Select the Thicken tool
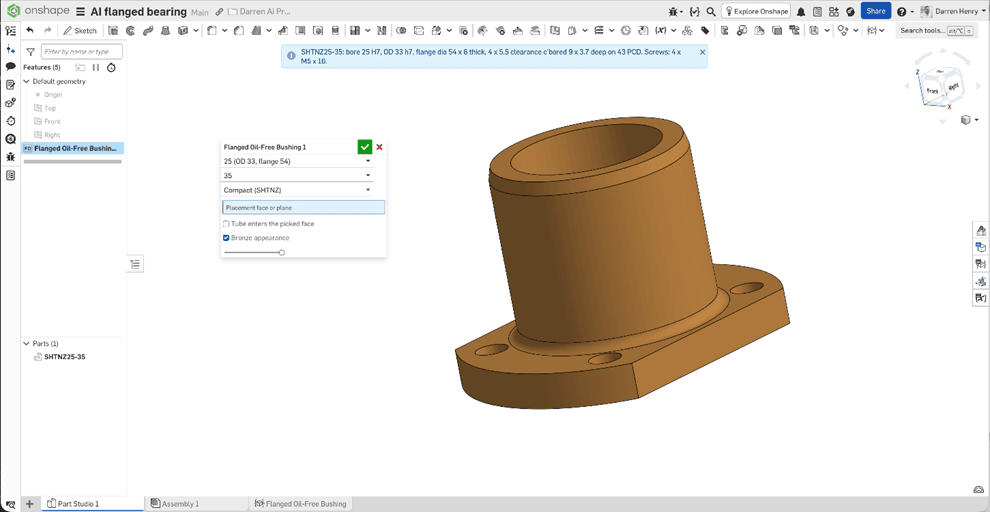Image resolution: width=990 pixels, height=512 pixels. [x=184, y=30]
